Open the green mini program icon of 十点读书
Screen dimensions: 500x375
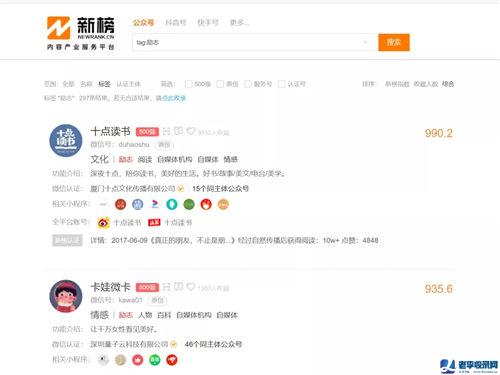(189, 204)
